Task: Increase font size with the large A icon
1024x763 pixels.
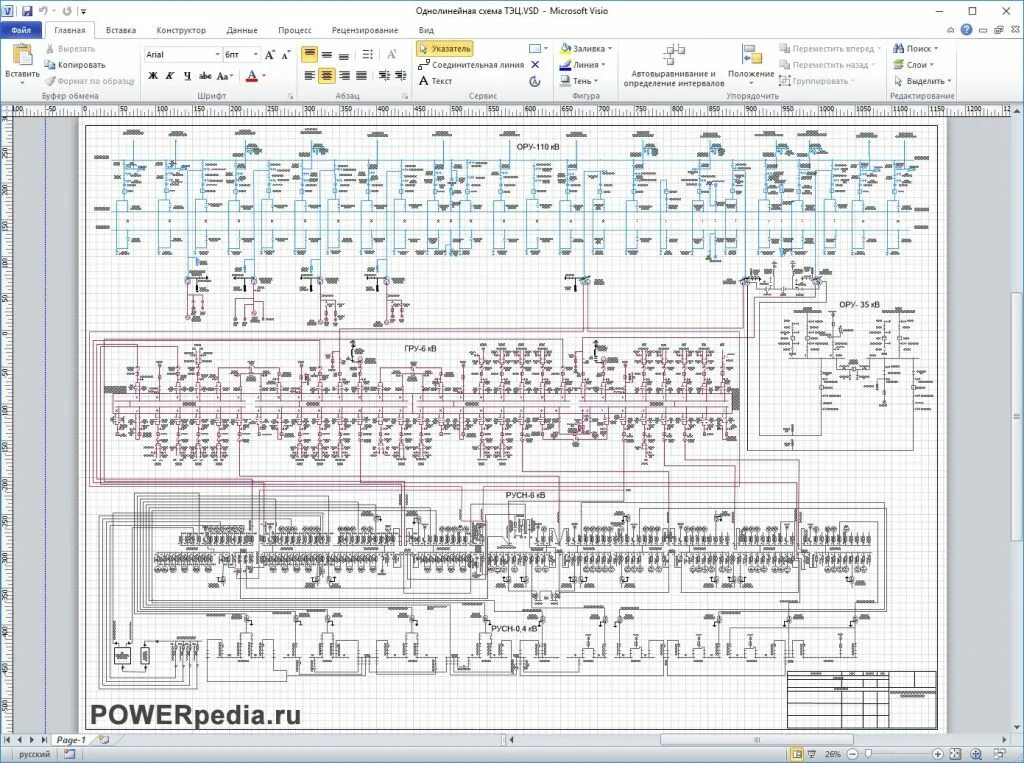Action: tap(270, 55)
